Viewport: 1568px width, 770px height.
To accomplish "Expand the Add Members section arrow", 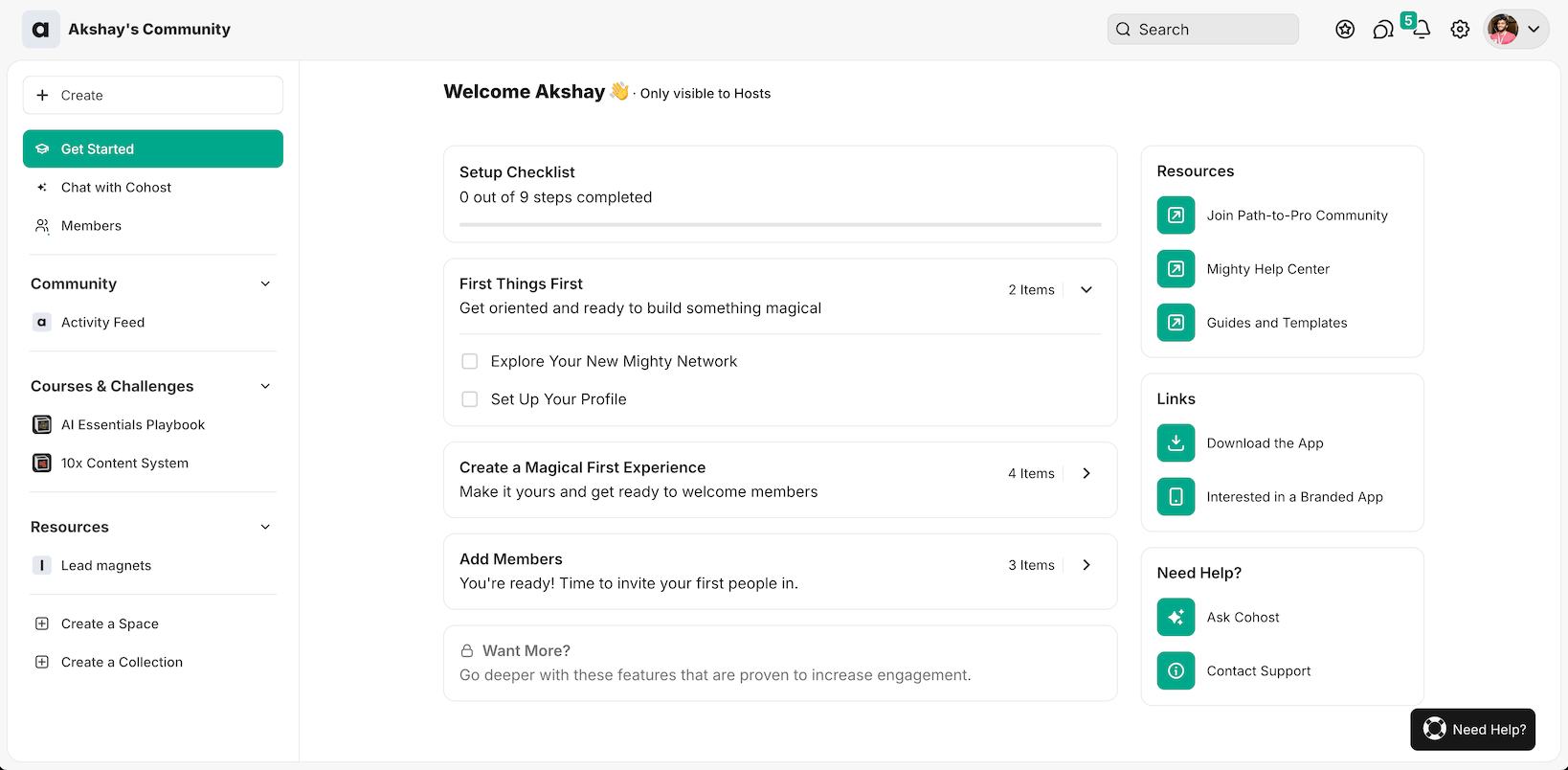I will pos(1086,565).
